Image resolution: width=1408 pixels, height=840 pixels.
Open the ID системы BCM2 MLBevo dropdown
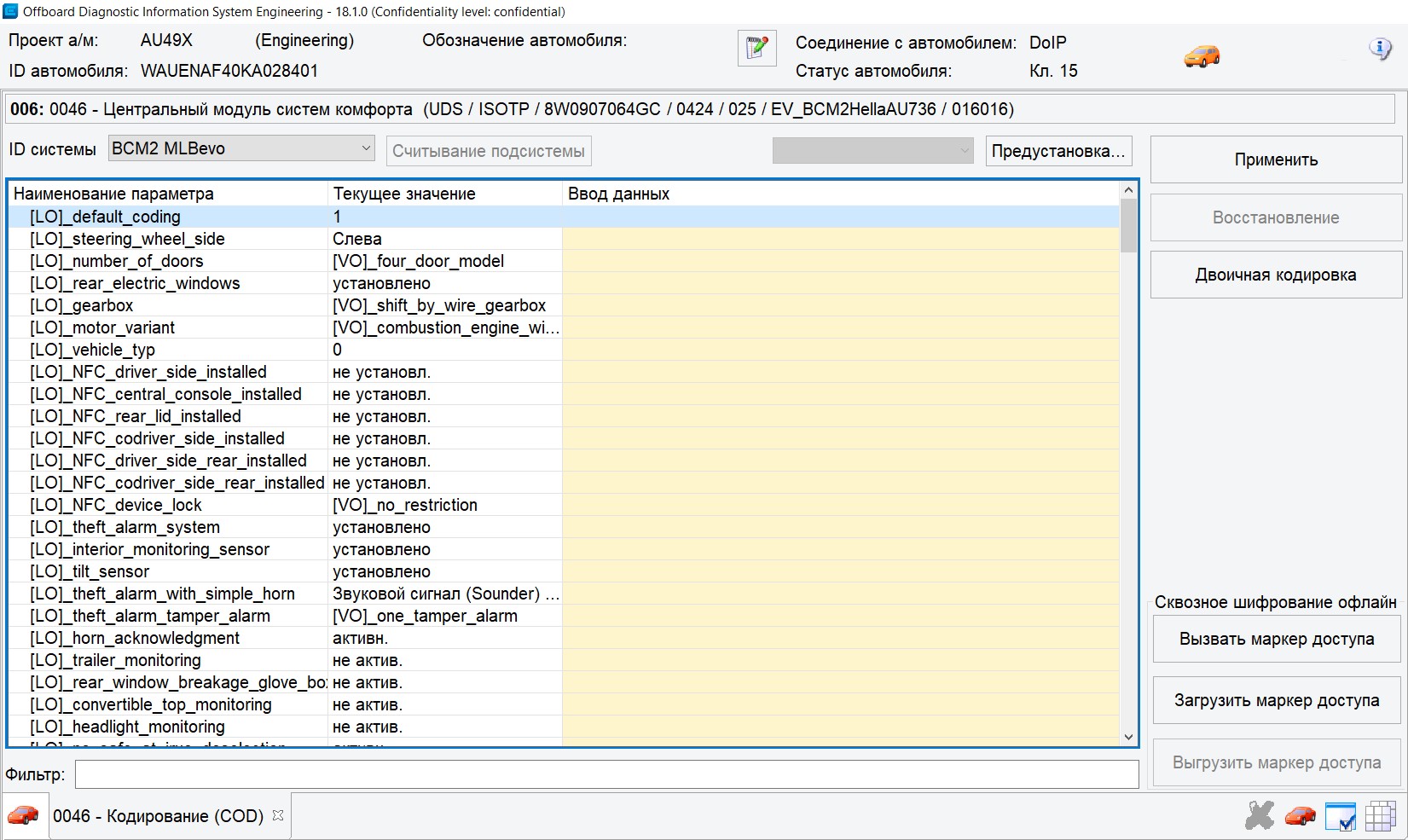[241, 148]
